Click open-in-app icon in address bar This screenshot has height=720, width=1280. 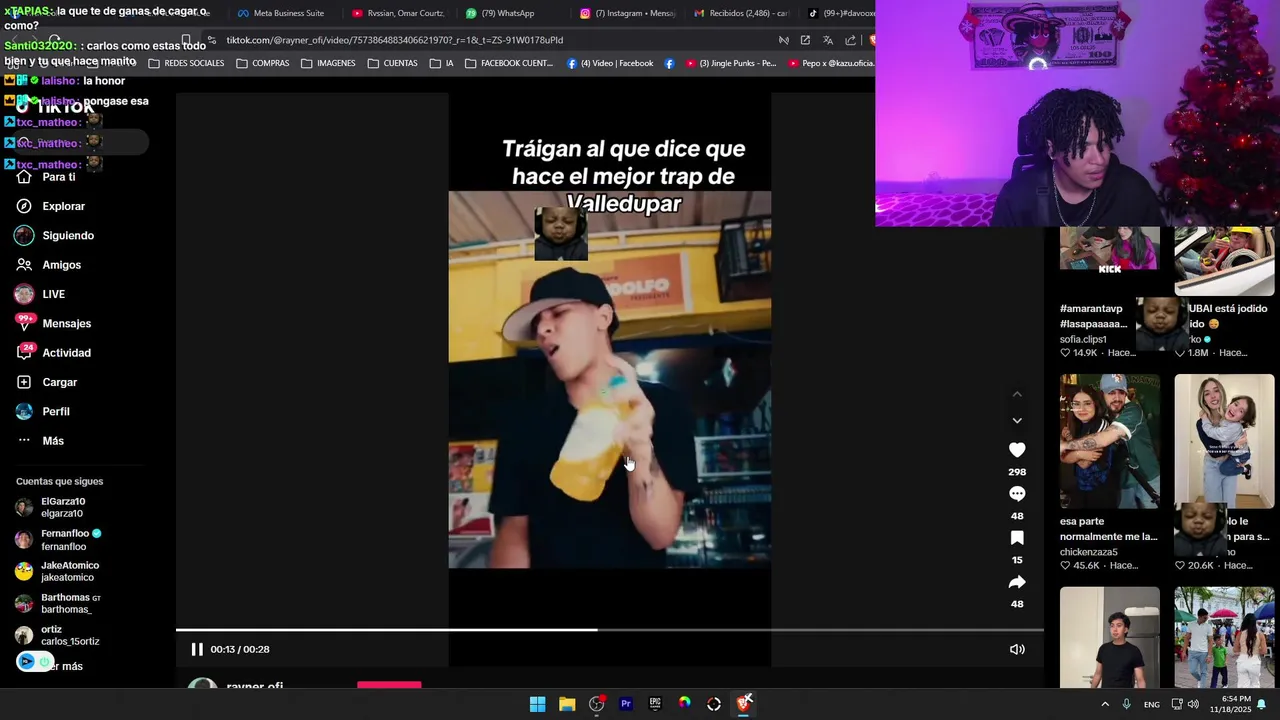805,40
